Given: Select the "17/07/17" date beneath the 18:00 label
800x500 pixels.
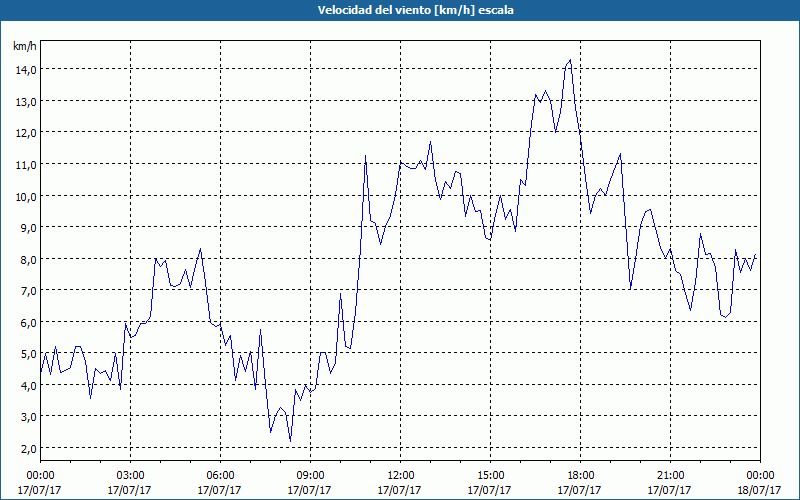Looking at the screenshot, I should pos(579,490).
